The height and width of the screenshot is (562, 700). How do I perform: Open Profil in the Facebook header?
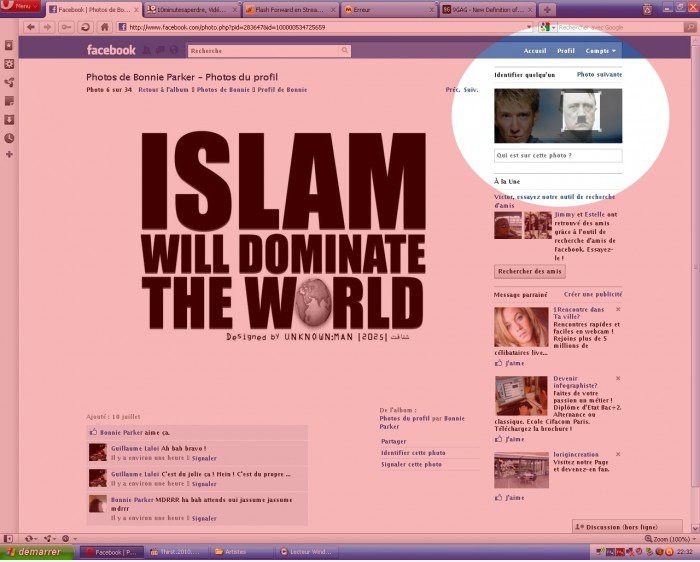coord(566,51)
